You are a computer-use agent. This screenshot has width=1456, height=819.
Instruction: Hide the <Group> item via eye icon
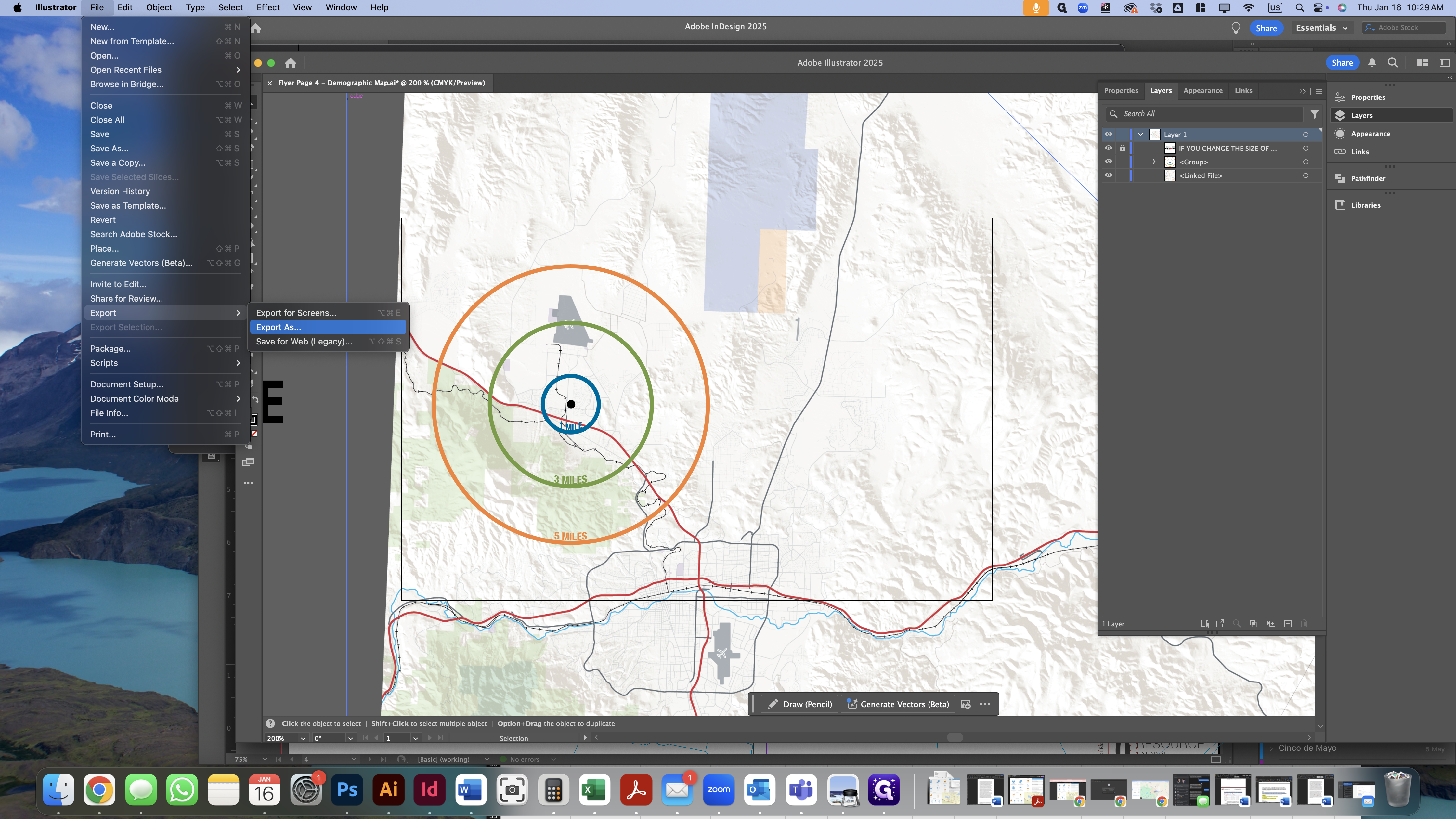point(1108,162)
